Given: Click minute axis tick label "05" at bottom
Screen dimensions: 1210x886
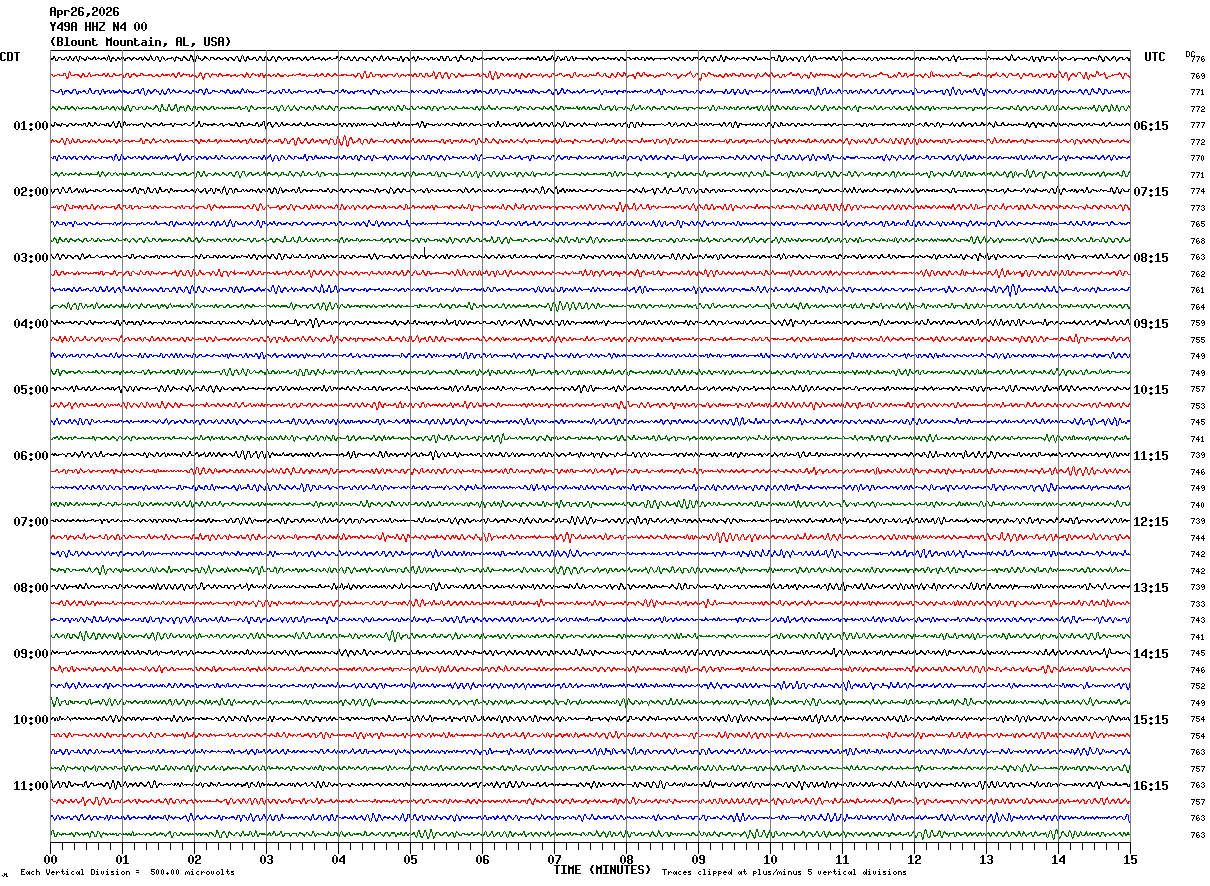Looking at the screenshot, I should pos(410,859).
